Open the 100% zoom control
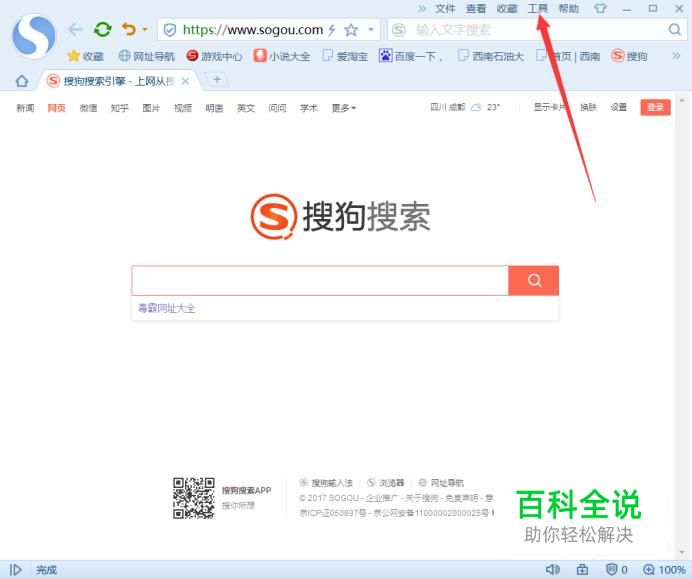The image size is (692, 579). (665, 570)
